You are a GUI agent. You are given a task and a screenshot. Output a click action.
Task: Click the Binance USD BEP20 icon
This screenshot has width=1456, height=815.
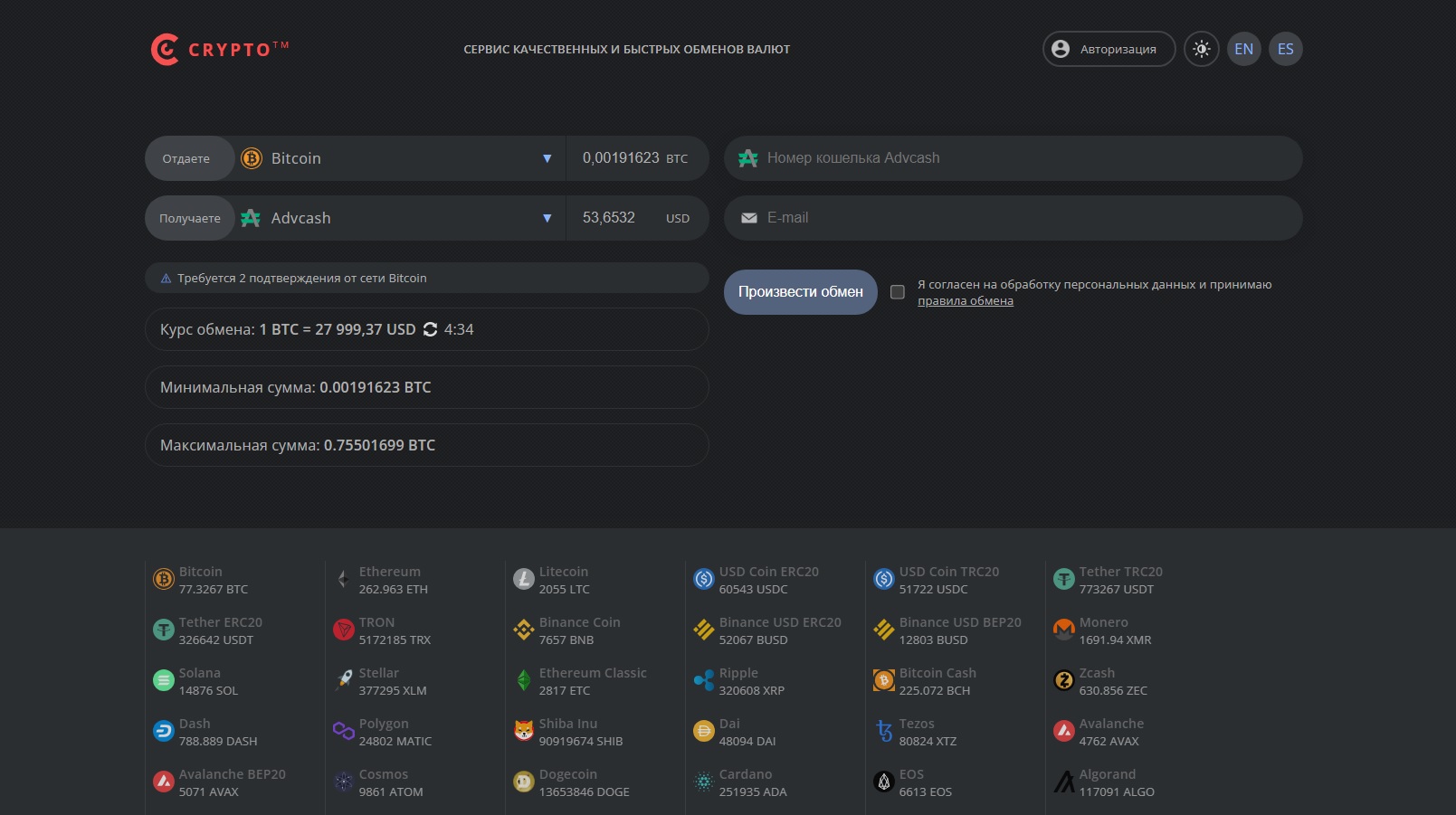(x=884, y=630)
